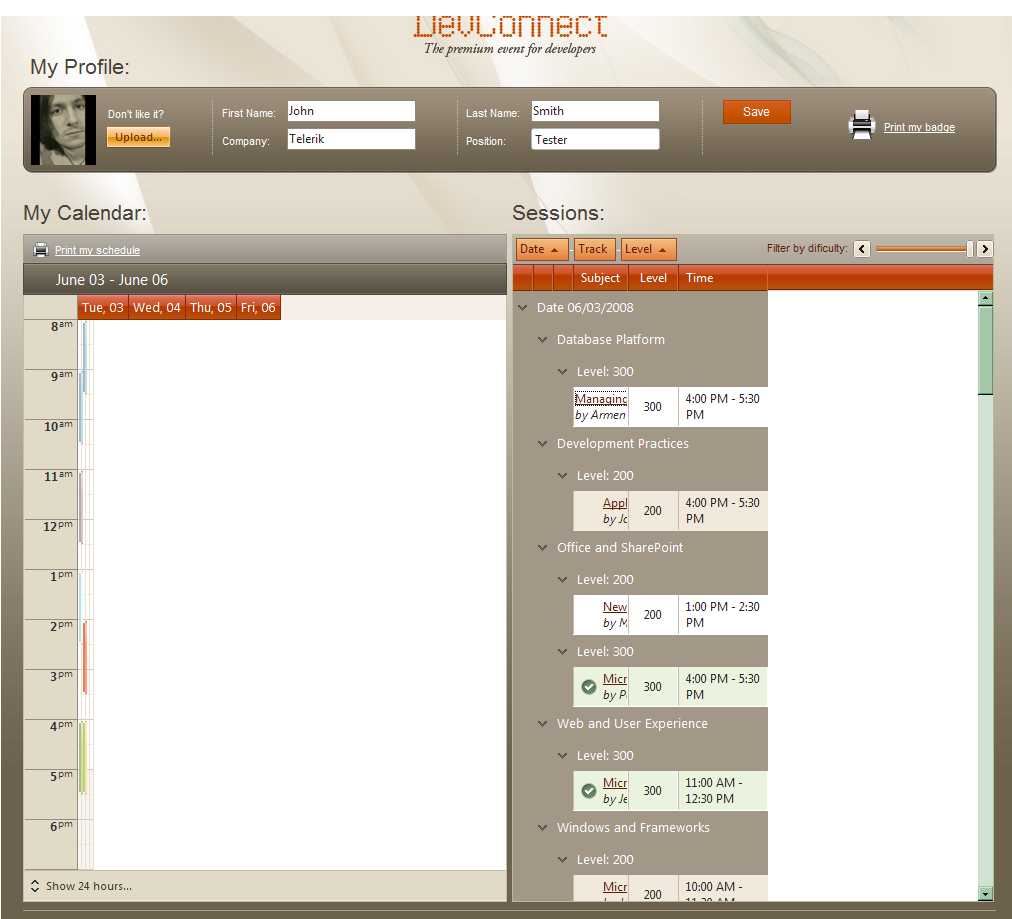
Task: Collapse the Web and User Experience group
Action: (x=543, y=723)
